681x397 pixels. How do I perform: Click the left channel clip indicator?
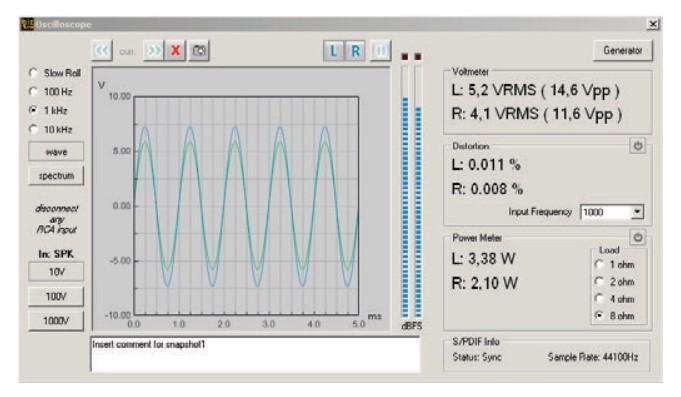pyautogui.click(x=405, y=57)
